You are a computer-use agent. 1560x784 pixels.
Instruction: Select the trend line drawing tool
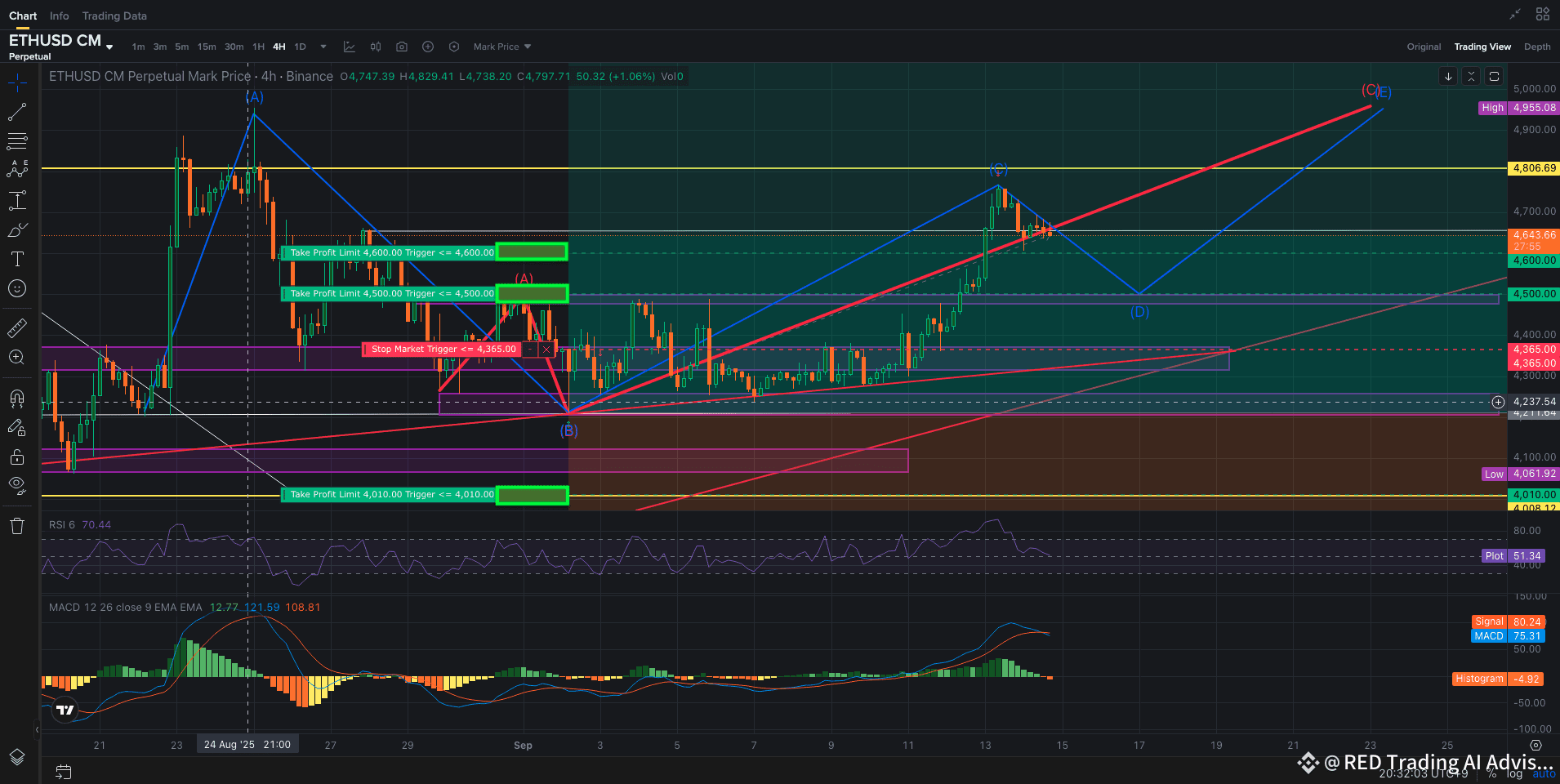(17, 112)
